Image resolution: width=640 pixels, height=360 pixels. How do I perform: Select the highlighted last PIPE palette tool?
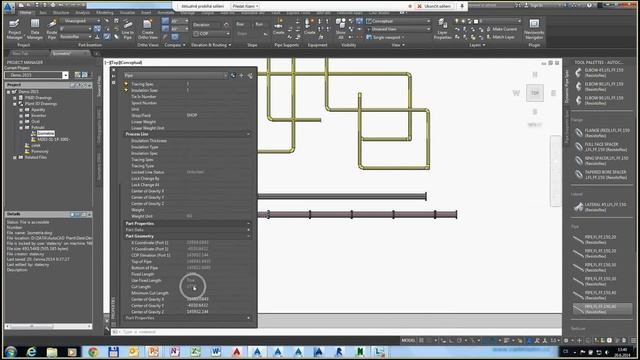click(602, 309)
